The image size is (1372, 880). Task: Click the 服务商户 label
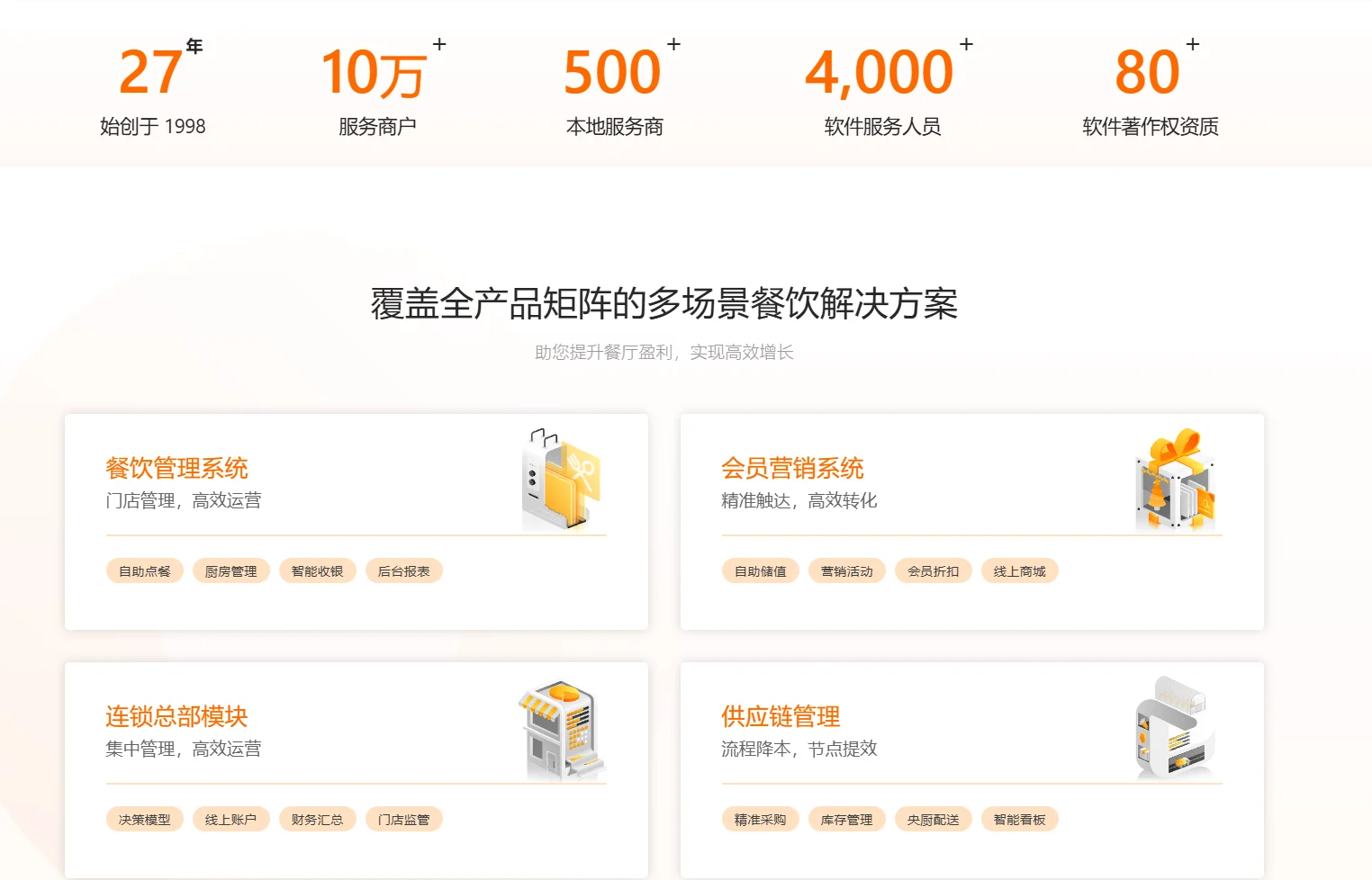click(377, 127)
